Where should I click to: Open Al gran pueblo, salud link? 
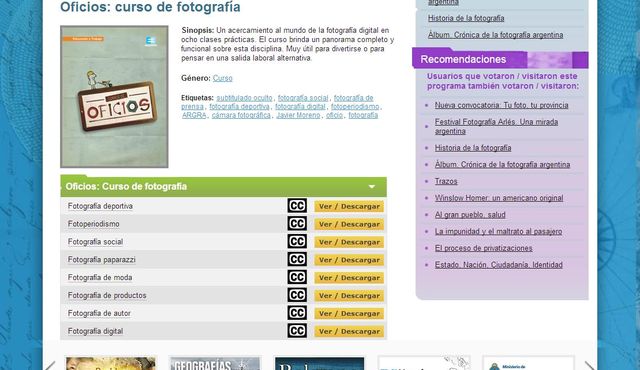pos(470,215)
